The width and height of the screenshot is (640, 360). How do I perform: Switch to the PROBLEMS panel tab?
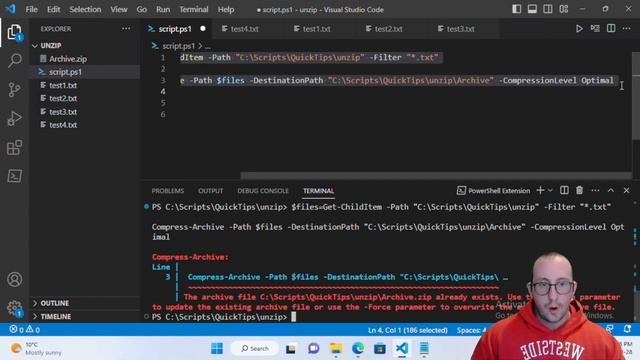pos(168,191)
